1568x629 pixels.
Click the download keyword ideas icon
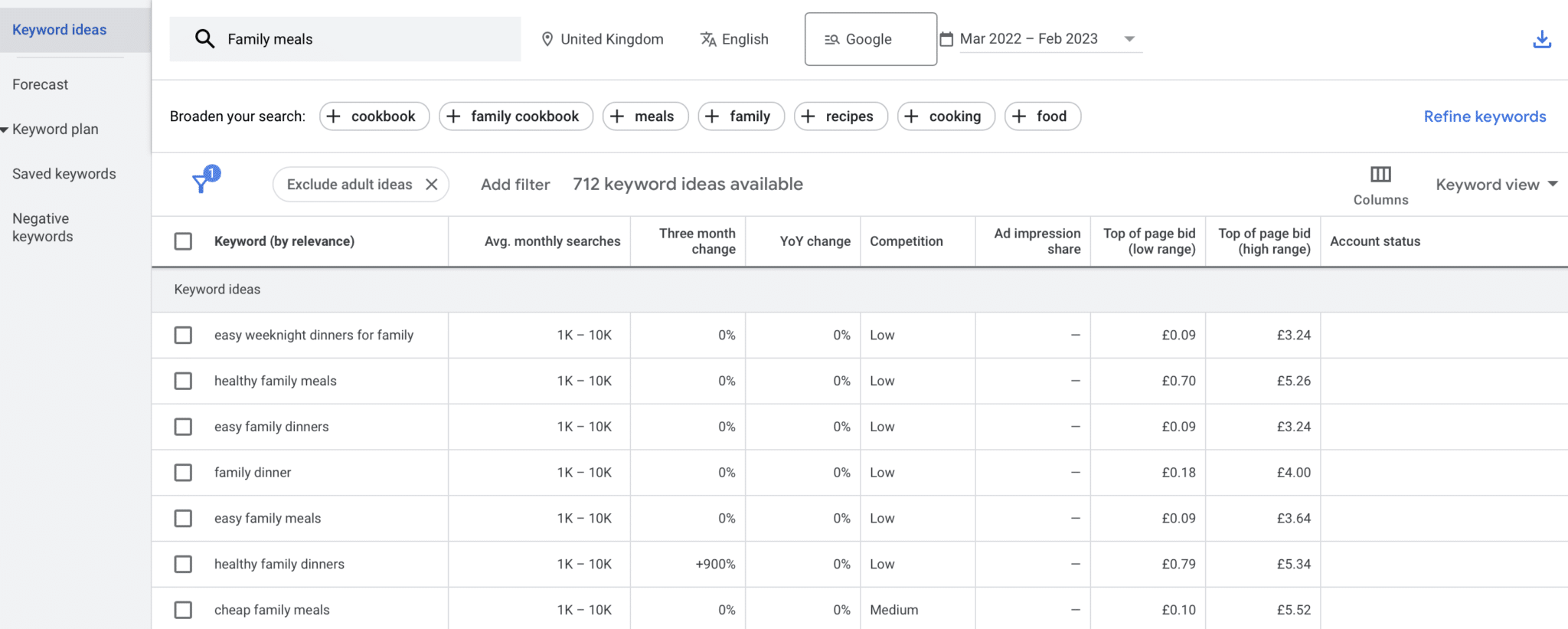point(1541,40)
